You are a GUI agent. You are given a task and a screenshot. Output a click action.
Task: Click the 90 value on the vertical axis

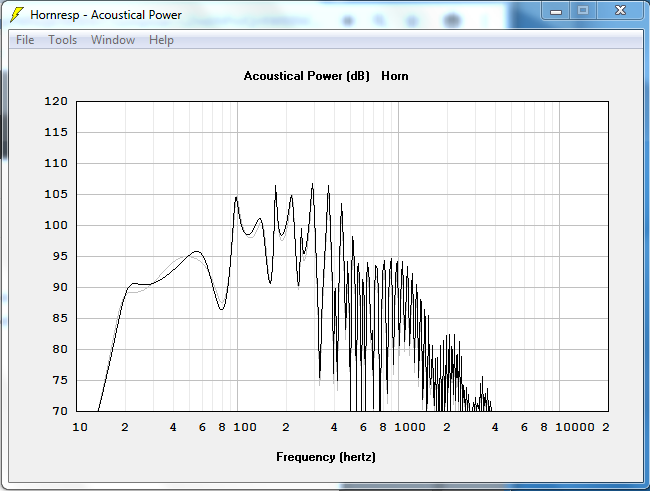click(60, 287)
